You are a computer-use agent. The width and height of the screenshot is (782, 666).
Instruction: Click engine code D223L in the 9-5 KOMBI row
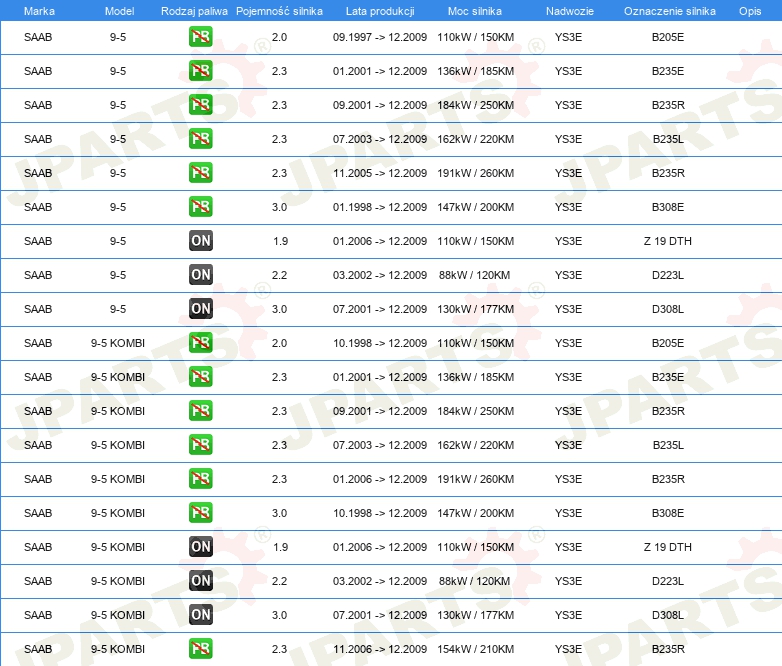[668, 581]
